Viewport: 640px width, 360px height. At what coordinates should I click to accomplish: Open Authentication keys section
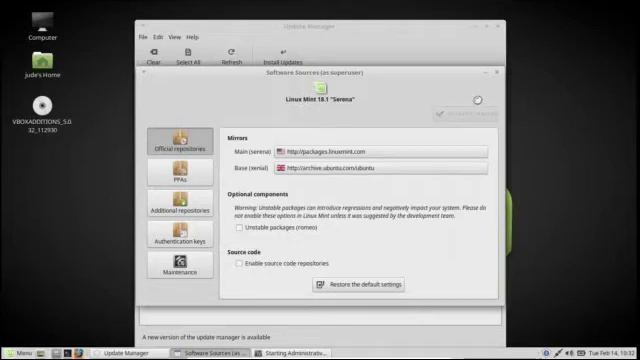pyautogui.click(x=180, y=234)
